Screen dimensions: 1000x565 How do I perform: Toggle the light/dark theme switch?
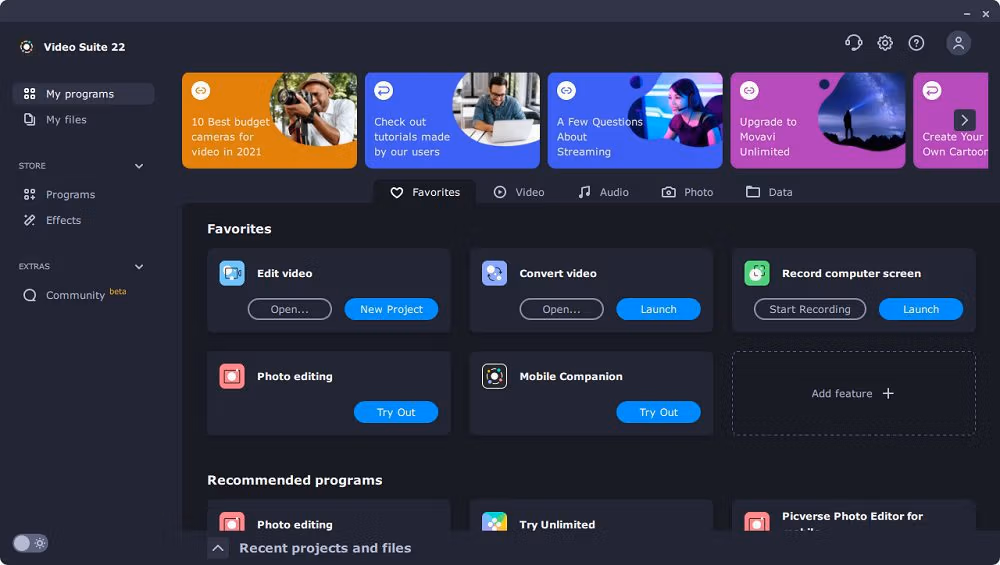(x=30, y=543)
